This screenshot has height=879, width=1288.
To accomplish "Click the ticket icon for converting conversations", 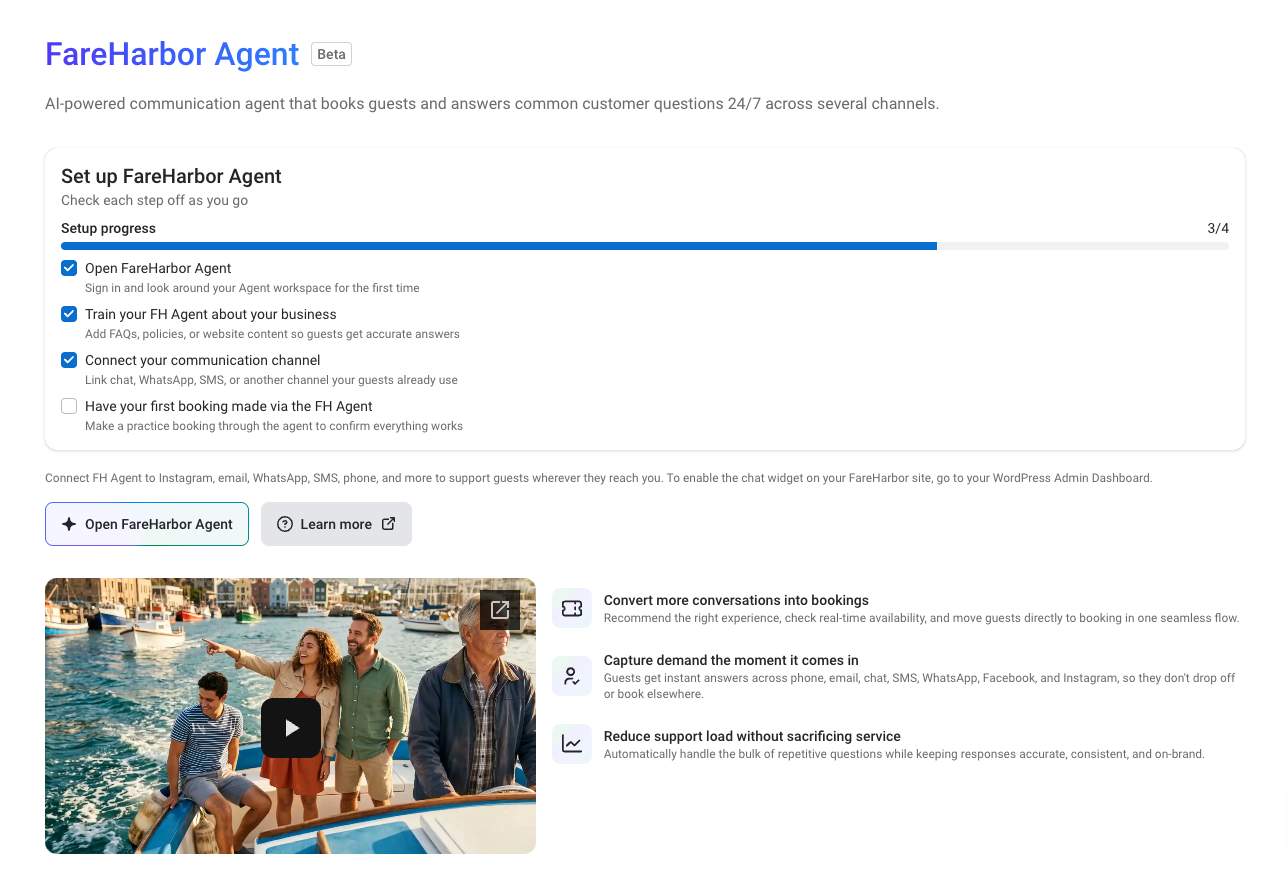I will pos(572,608).
